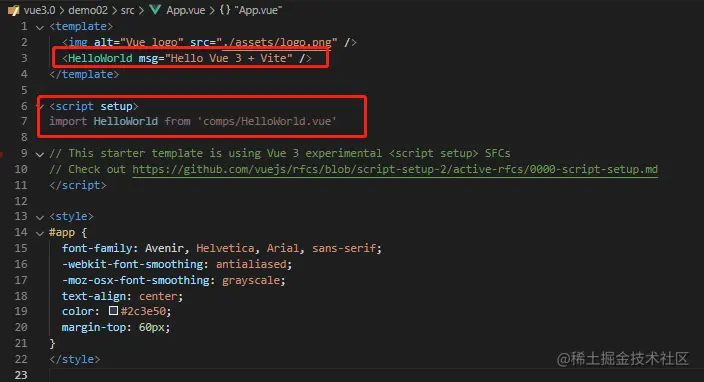Click the curly braces symbol icon in breadcrumb
Viewport: 704px width, 382px height.
tap(225, 9)
